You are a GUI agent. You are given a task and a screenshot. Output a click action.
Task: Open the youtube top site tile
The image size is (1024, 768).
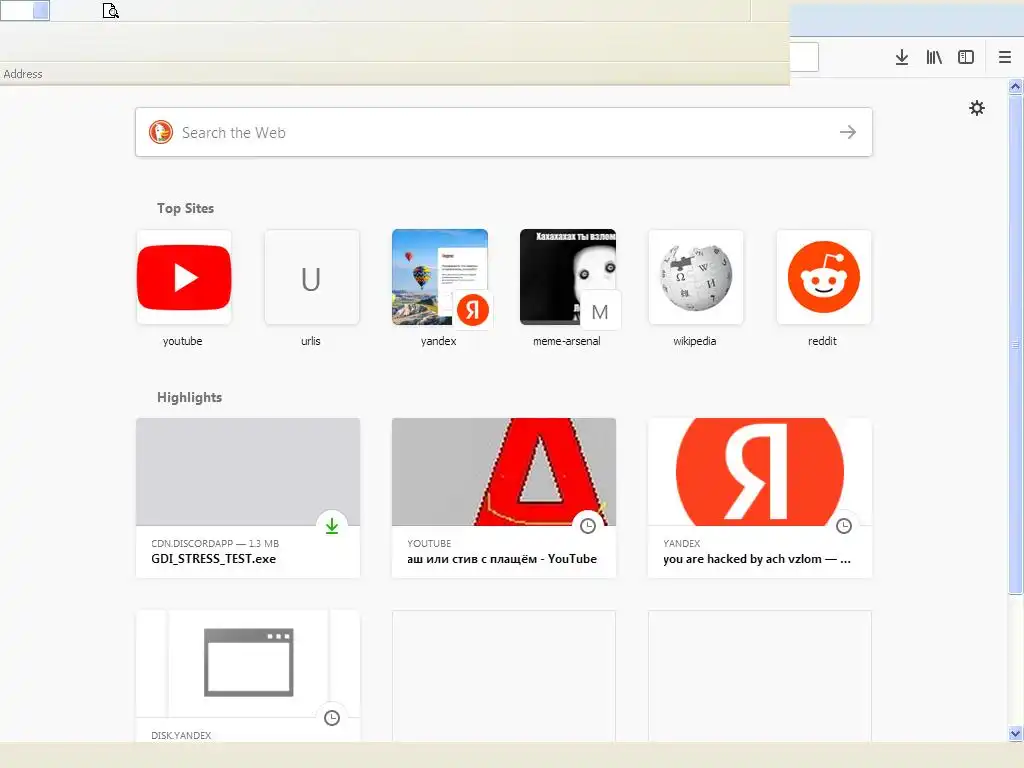tap(184, 277)
